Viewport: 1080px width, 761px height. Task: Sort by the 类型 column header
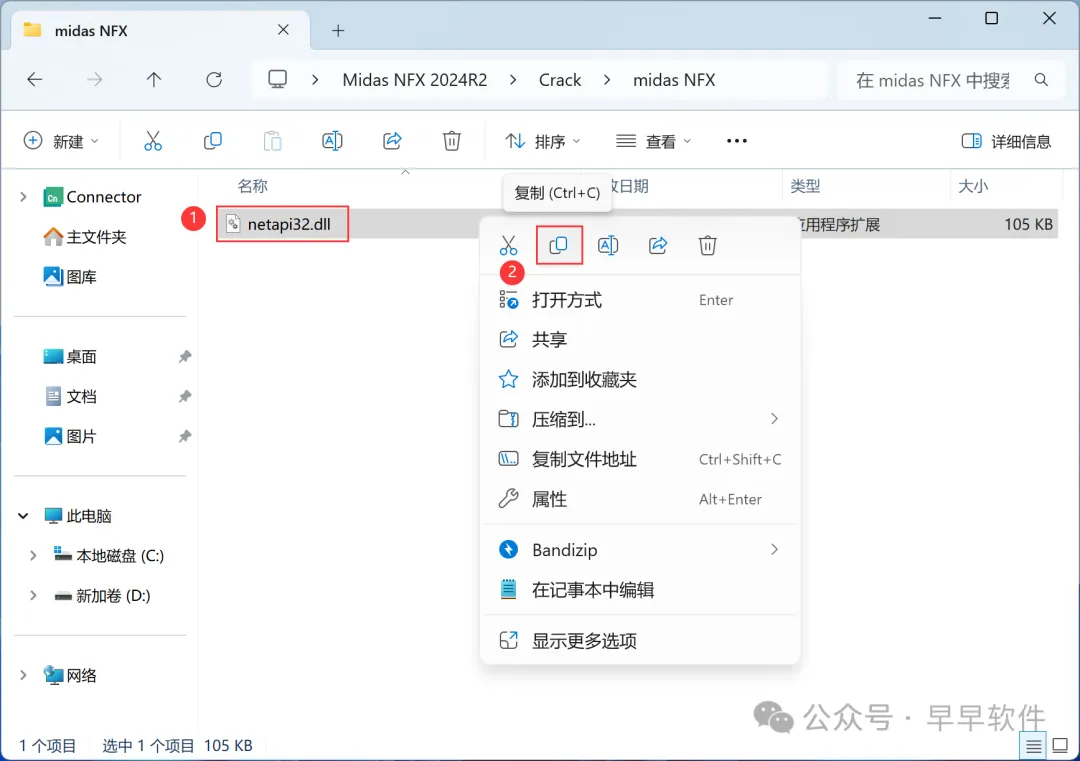[x=805, y=186]
